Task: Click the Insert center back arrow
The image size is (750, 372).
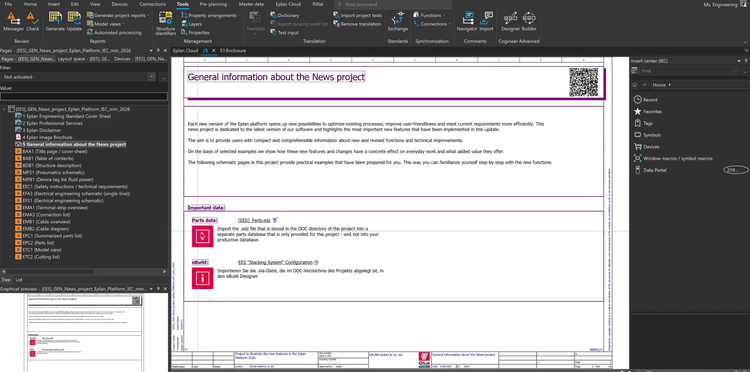Action: (645, 85)
